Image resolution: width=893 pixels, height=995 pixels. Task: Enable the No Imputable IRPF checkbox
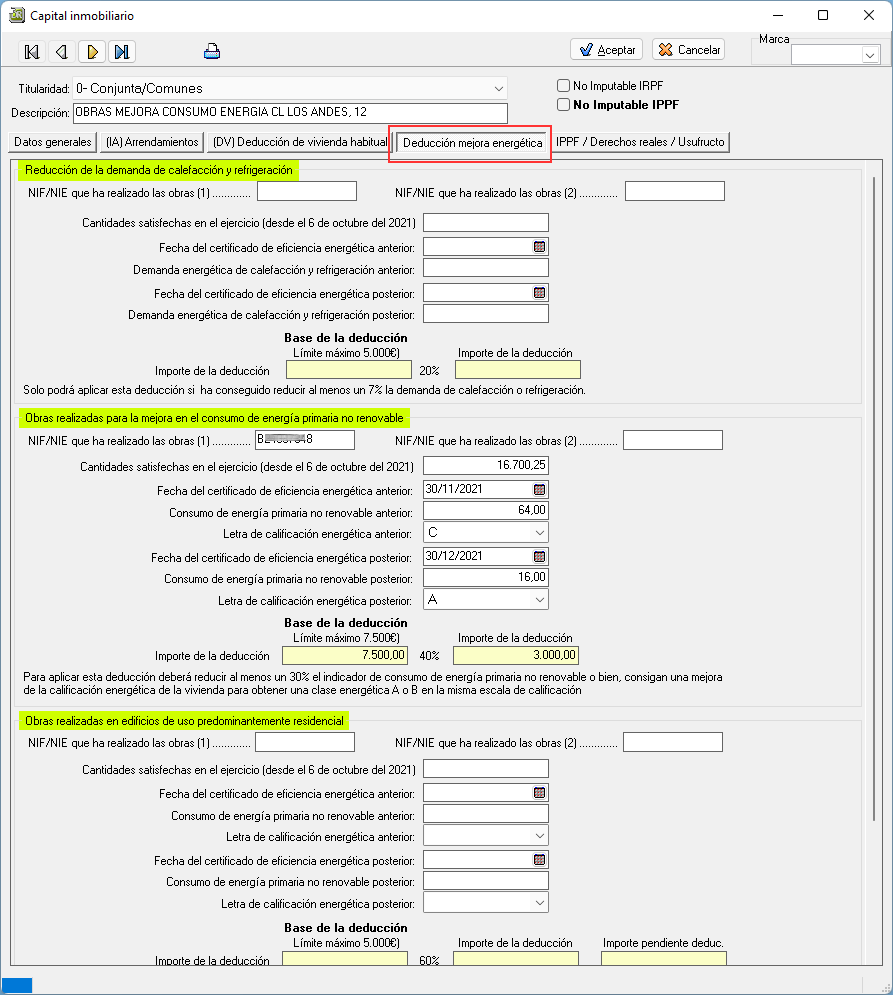563,86
